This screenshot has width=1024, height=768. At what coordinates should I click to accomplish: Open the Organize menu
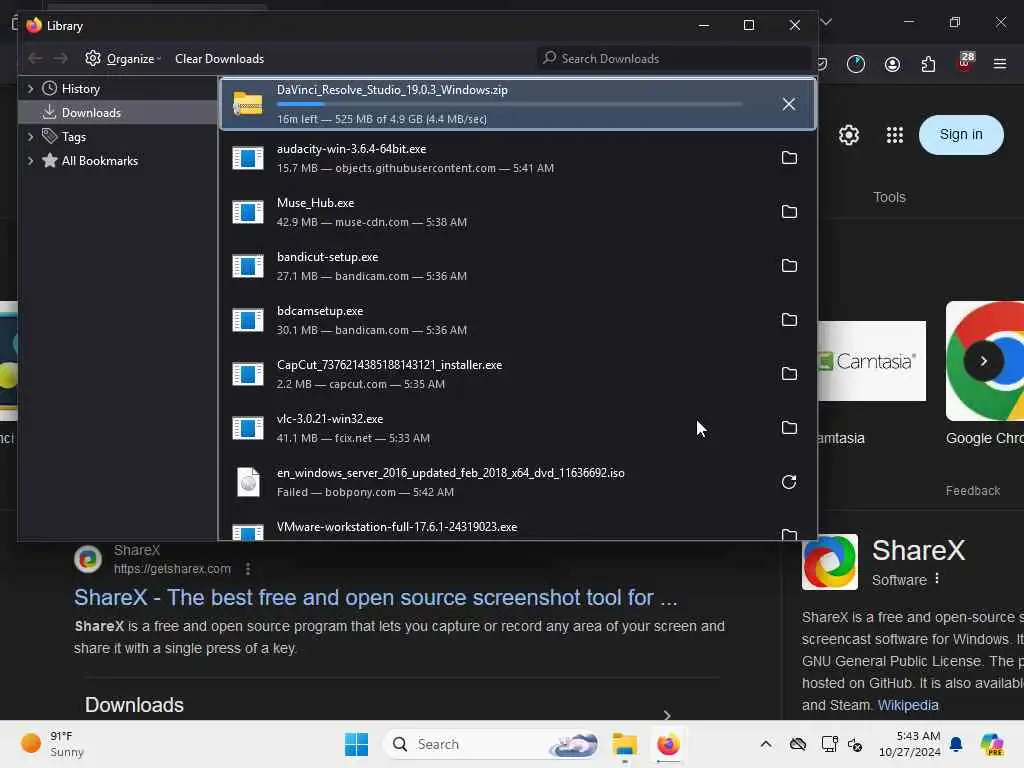(123, 59)
